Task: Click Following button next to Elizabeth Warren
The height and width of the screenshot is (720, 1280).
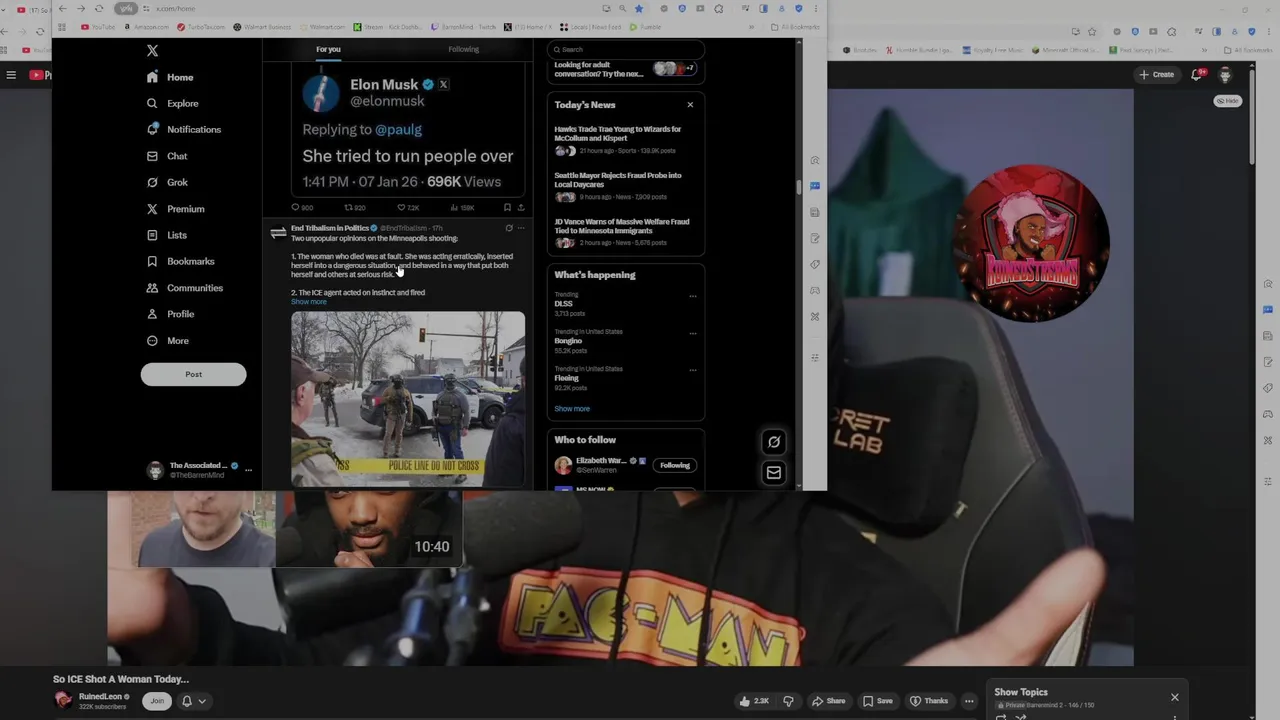Action: point(675,465)
